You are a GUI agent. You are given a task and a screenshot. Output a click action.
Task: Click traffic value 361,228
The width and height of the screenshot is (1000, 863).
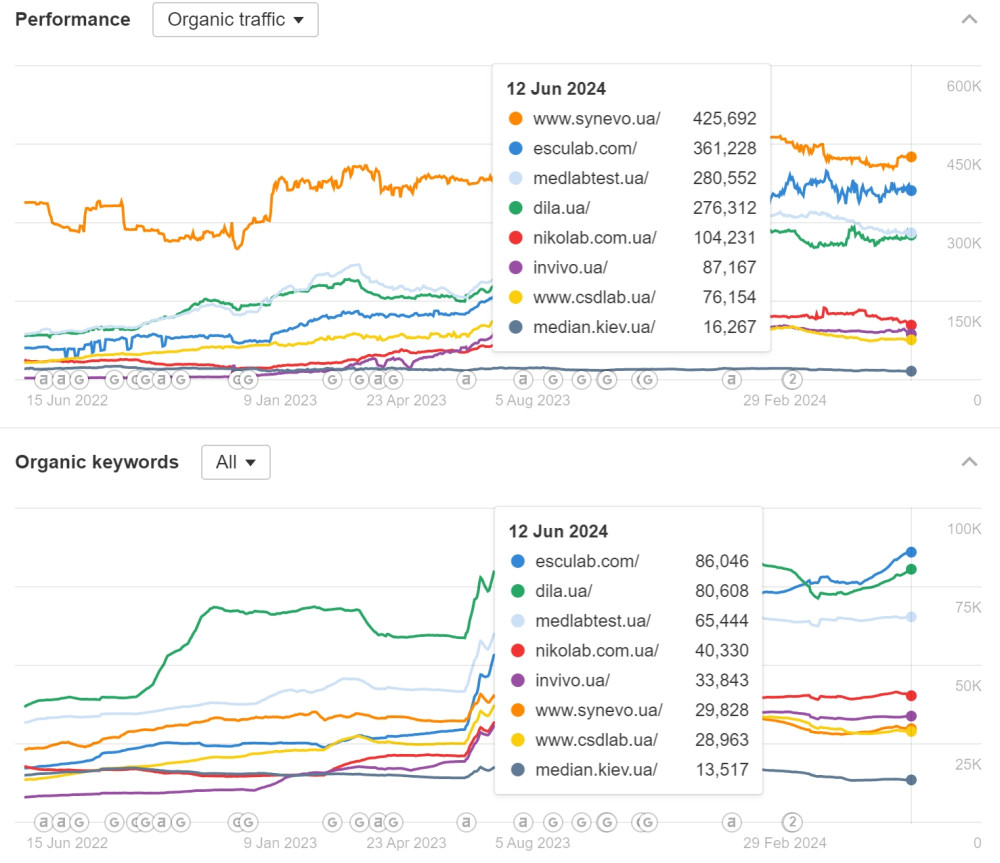[x=724, y=148]
